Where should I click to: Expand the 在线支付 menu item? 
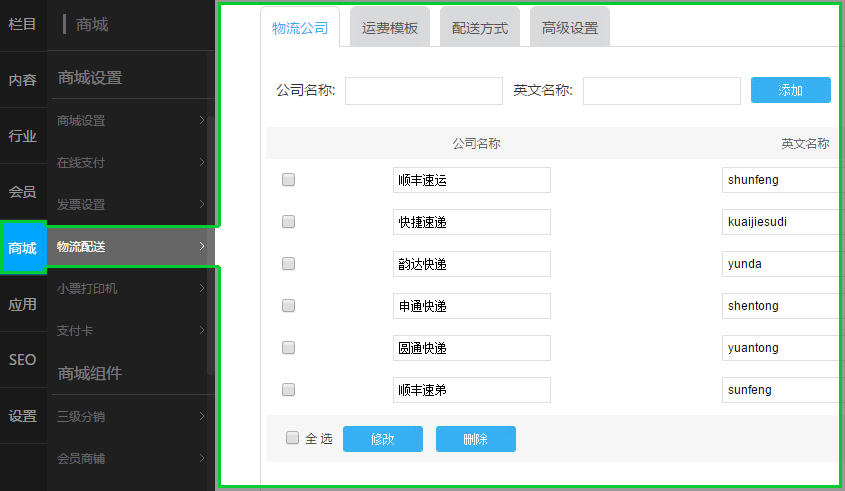coord(130,163)
